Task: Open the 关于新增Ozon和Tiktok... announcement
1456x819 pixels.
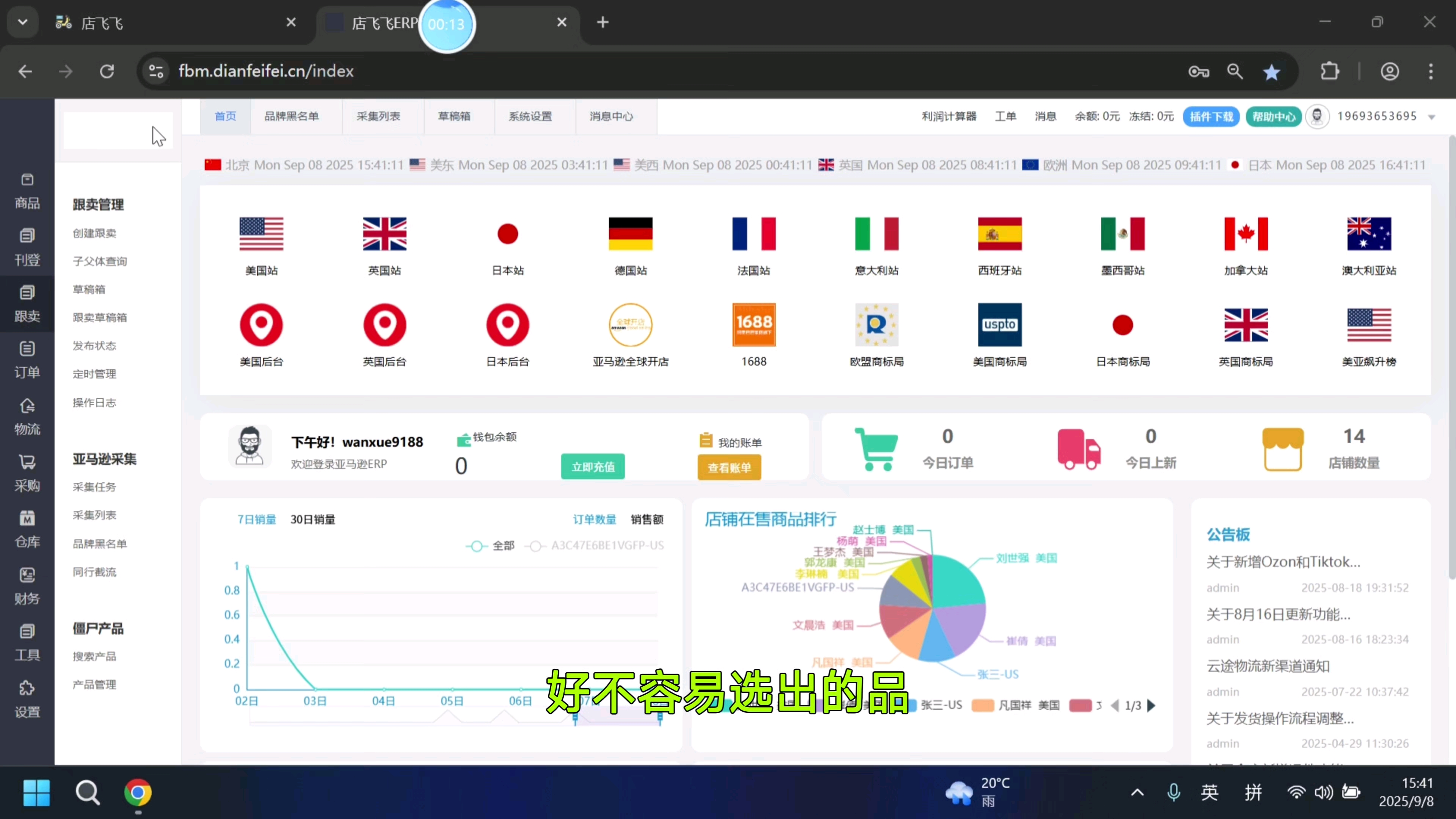Action: [x=1283, y=562]
